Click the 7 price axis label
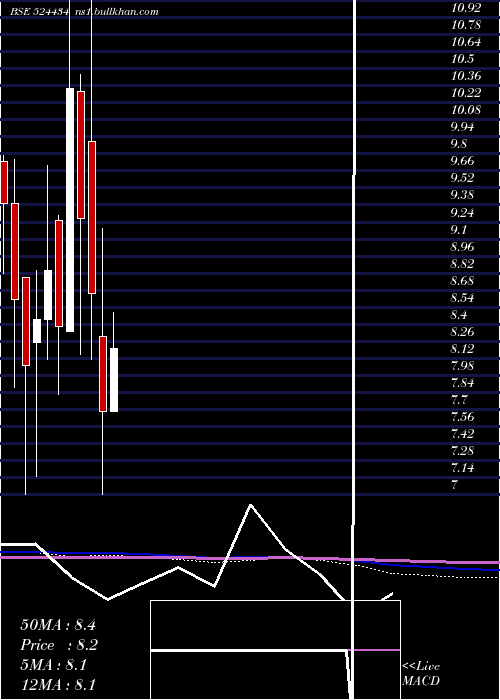This screenshot has width=500, height=700. [x=455, y=485]
